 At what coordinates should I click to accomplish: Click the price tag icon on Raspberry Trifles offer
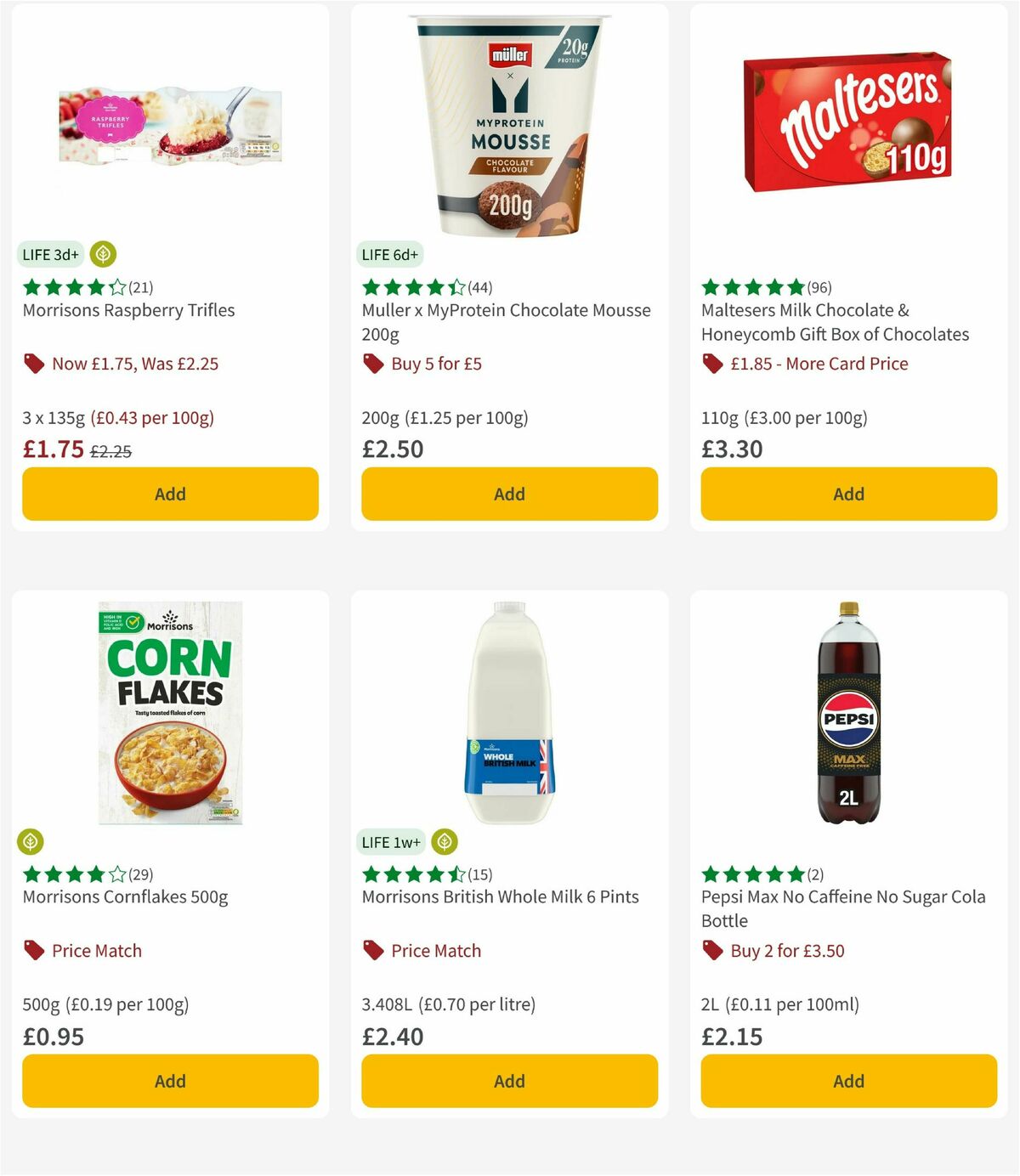pyautogui.click(x=34, y=364)
